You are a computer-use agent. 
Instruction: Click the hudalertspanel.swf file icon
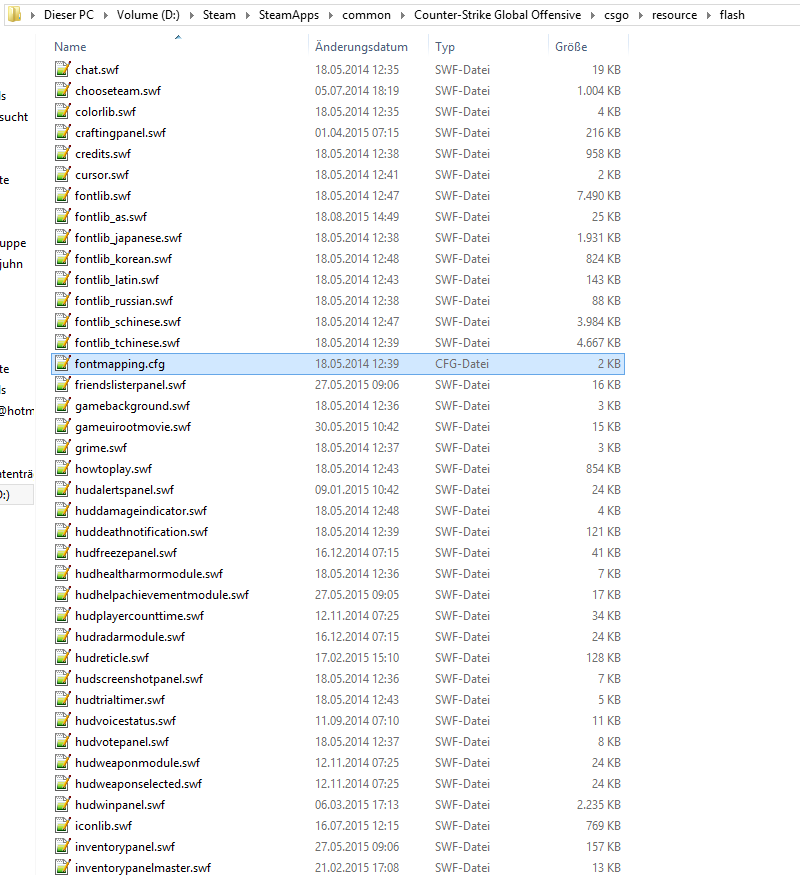pyautogui.click(x=63, y=489)
